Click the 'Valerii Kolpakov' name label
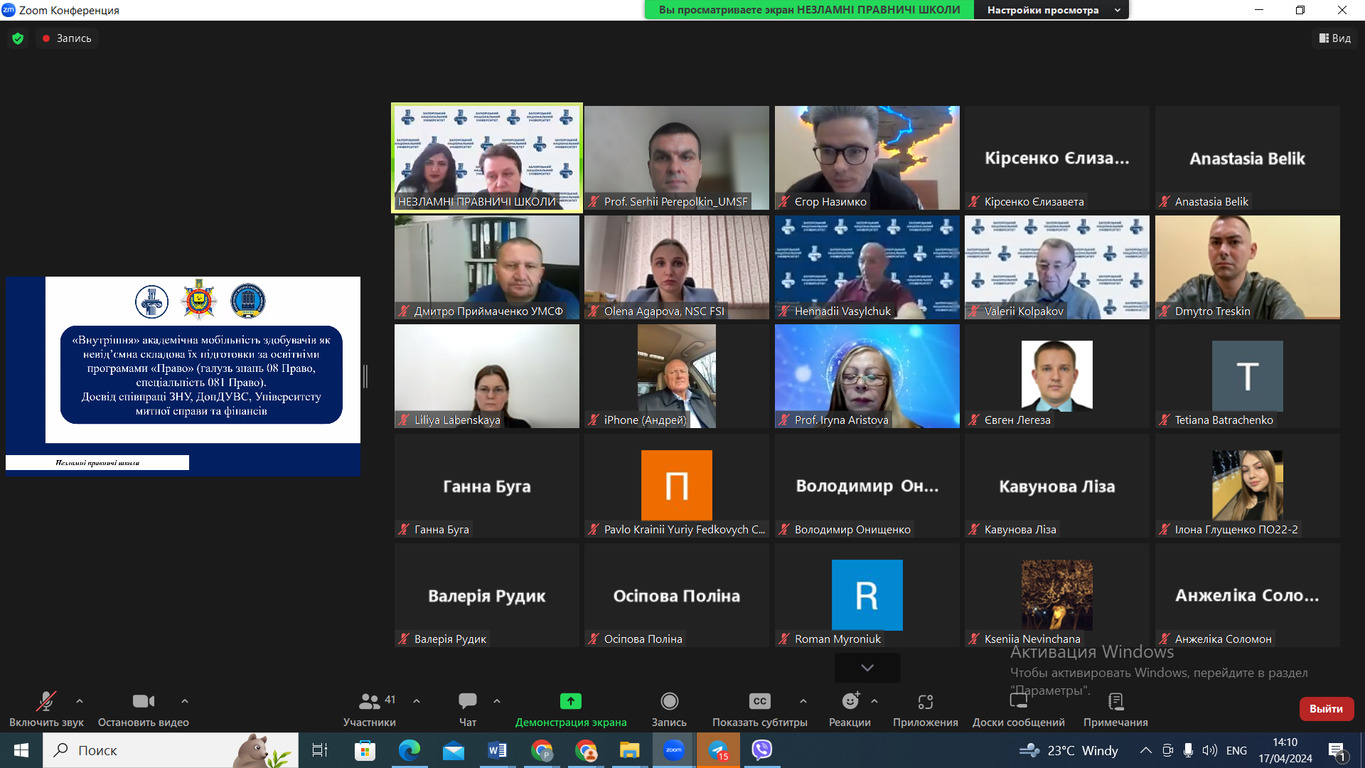This screenshot has width=1365, height=768. click(1024, 312)
